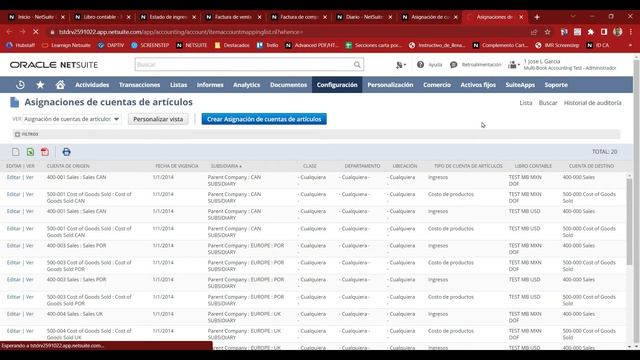This screenshot has height=360, width=640.
Task: Open the Trello bookmark
Action: point(267,45)
